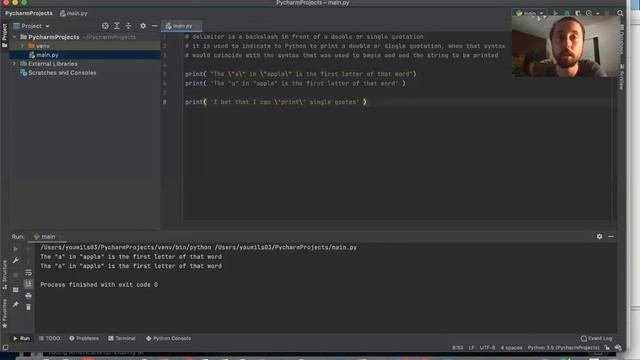Open the Python Console tool window
The image size is (640, 360).
168,338
